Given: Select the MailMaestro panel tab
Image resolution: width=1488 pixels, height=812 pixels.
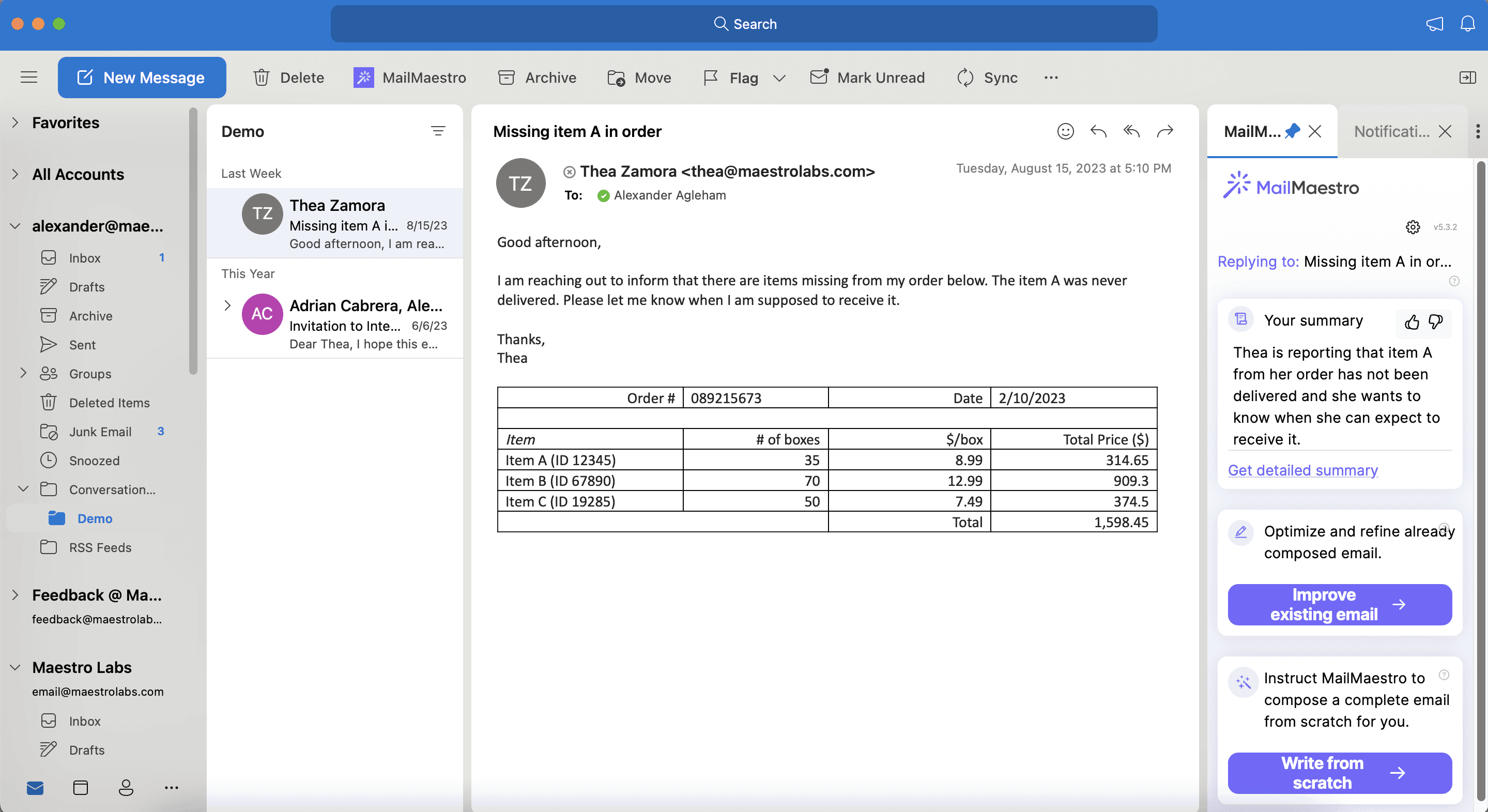Looking at the screenshot, I should click(x=1252, y=132).
